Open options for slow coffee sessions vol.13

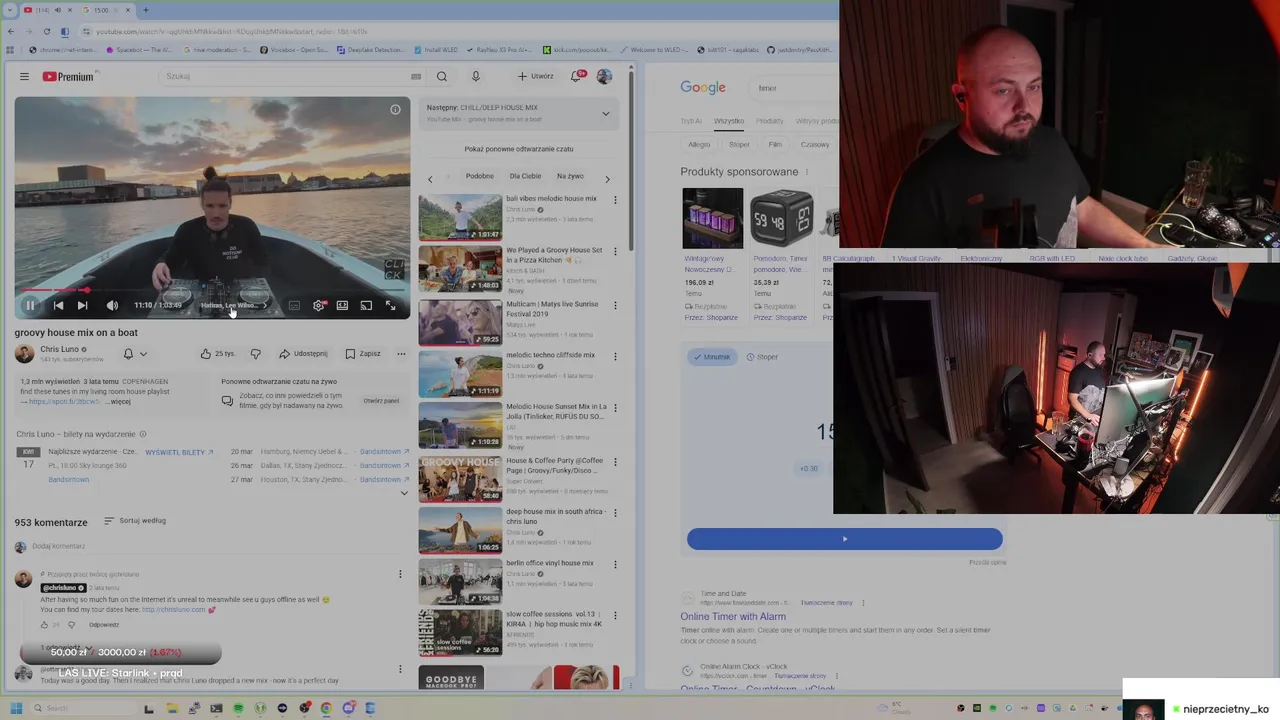click(x=615, y=616)
